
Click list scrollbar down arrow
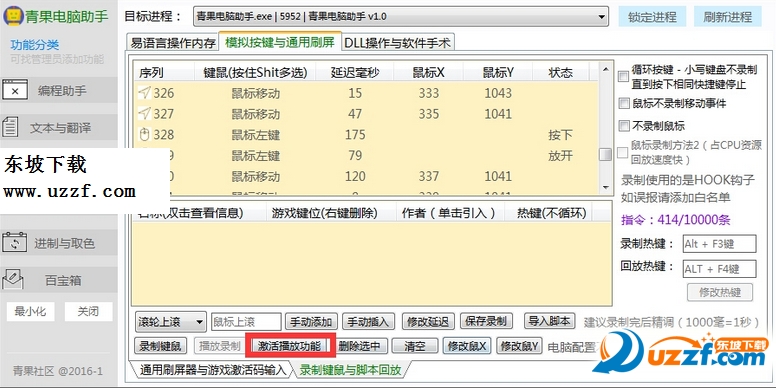tap(605, 187)
